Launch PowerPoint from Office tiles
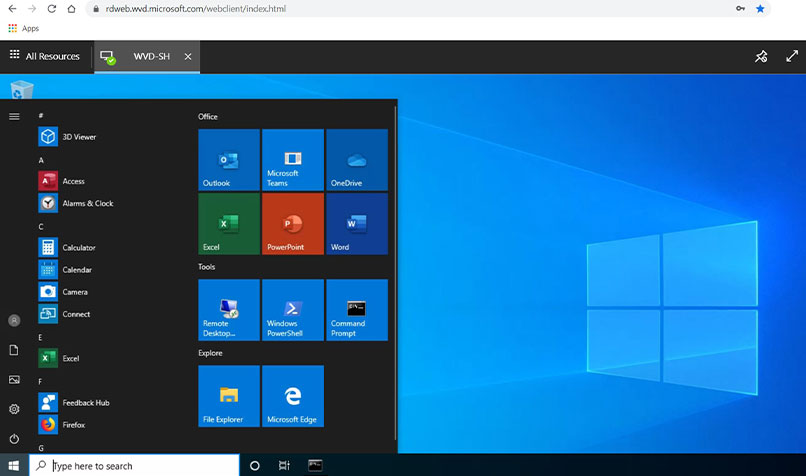 point(292,224)
